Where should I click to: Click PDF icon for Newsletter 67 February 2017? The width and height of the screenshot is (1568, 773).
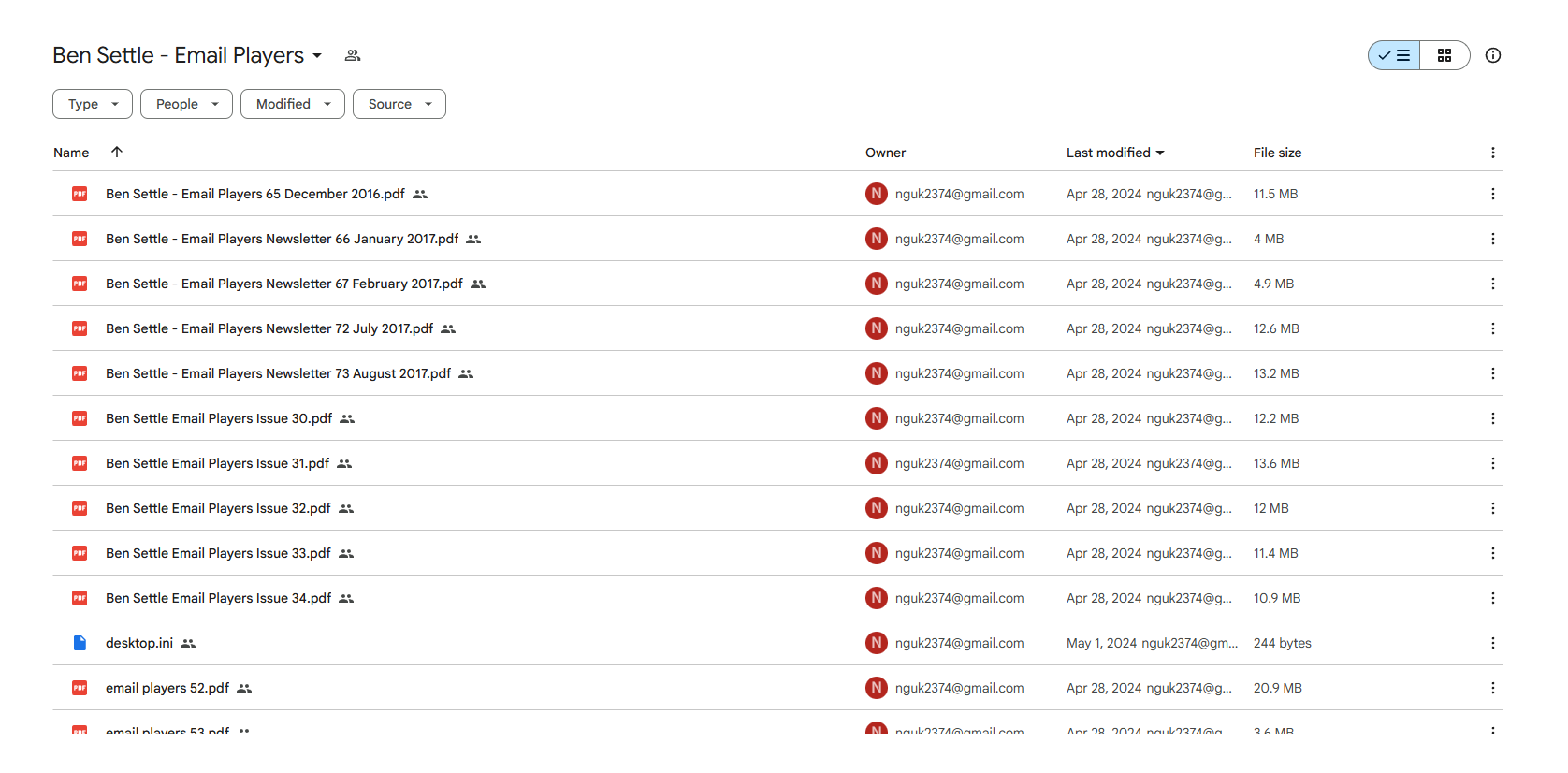(80, 284)
